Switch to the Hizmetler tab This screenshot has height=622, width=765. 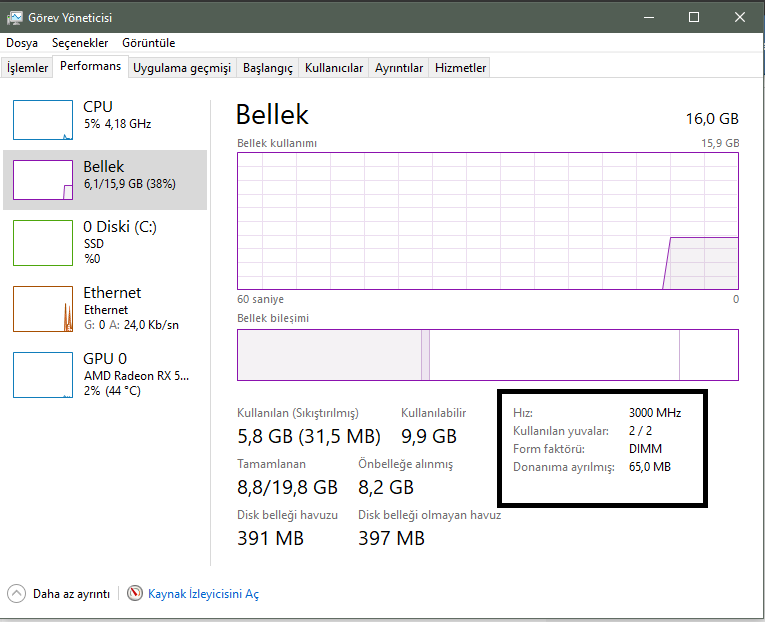coord(460,68)
